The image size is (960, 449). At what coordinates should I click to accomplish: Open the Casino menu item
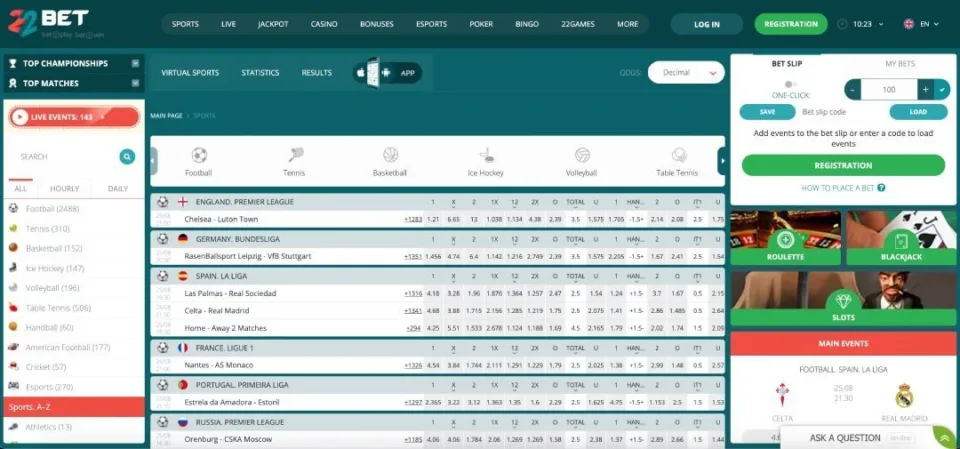[x=324, y=23]
